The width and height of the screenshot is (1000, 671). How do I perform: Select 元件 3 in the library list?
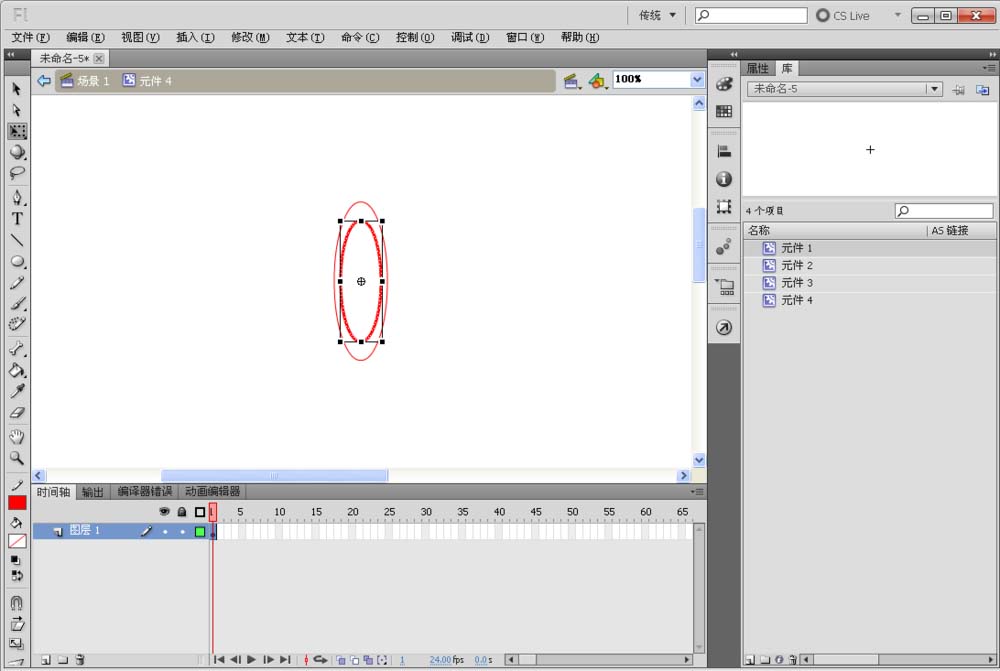click(x=797, y=283)
